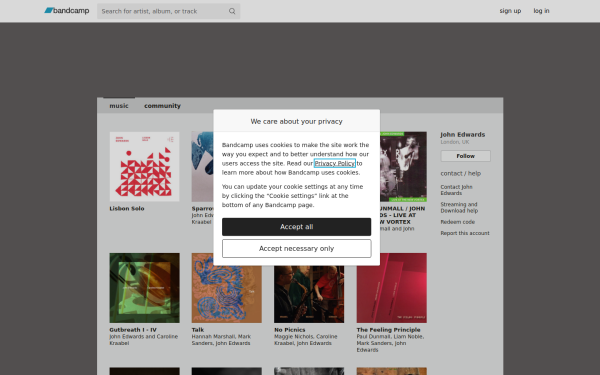
Task: Open the log in link
Action: pyautogui.click(x=541, y=11)
